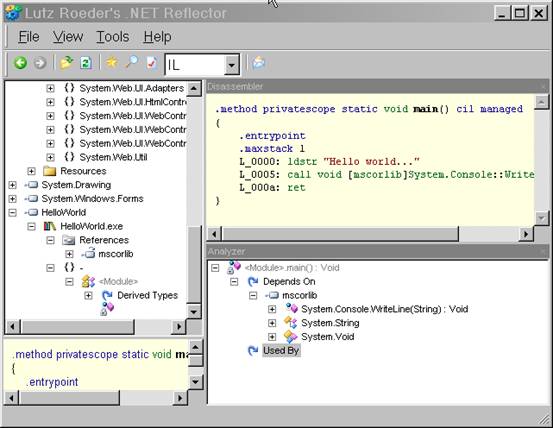Click the Disassembler horizontal scroll right arrow
Image resolution: width=553 pixels, height=428 pixels.
(x=526, y=233)
